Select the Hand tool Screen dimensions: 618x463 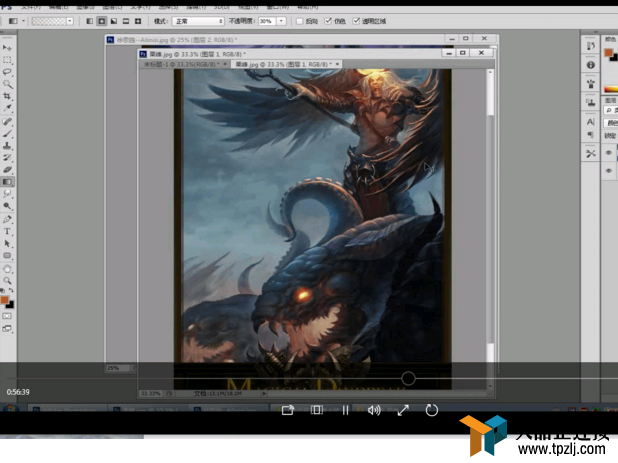coord(7,269)
